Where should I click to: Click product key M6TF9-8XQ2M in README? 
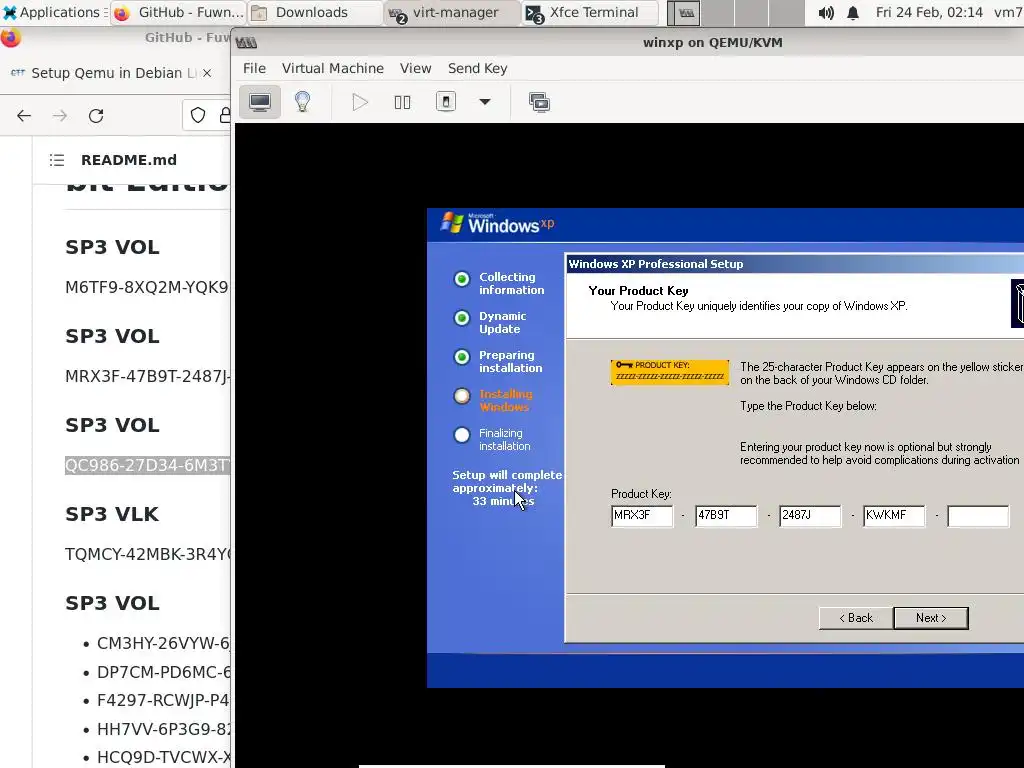click(147, 287)
